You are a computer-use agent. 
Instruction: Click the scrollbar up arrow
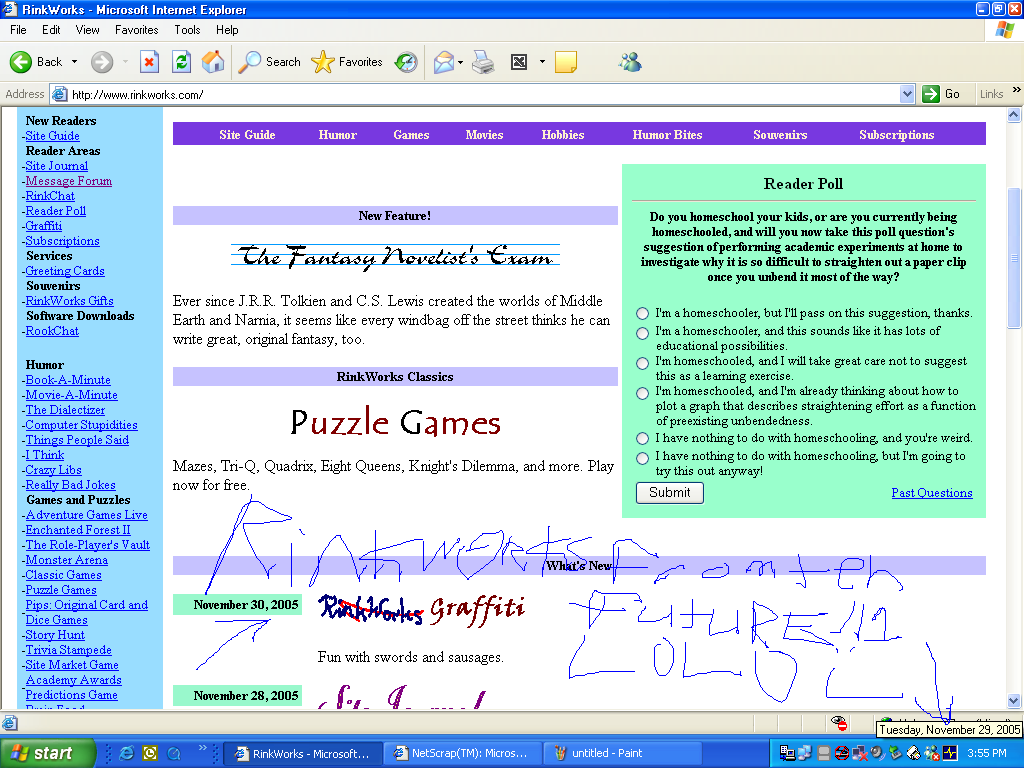(1014, 115)
